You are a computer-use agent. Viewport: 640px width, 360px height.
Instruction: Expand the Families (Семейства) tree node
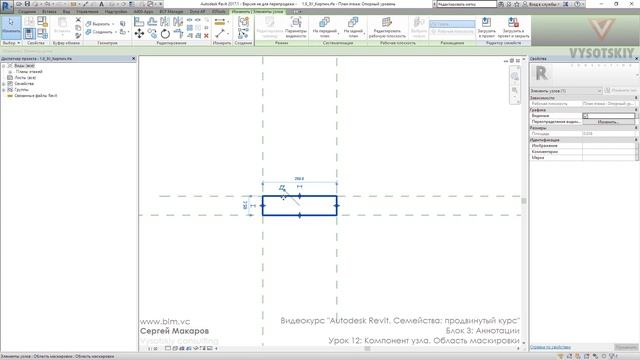pyautogui.click(x=4, y=84)
